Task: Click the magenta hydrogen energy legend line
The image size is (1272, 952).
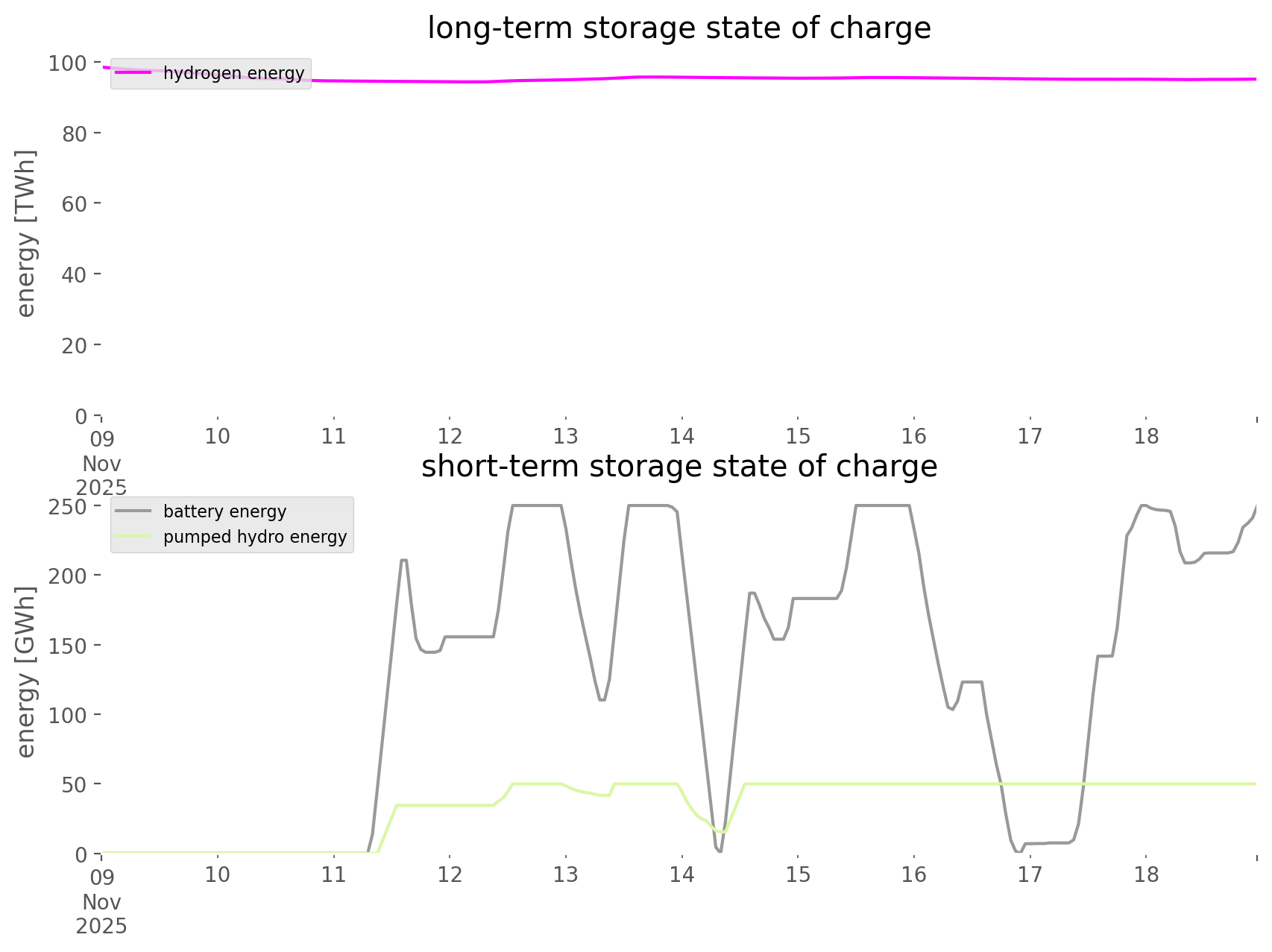Action: [x=133, y=73]
